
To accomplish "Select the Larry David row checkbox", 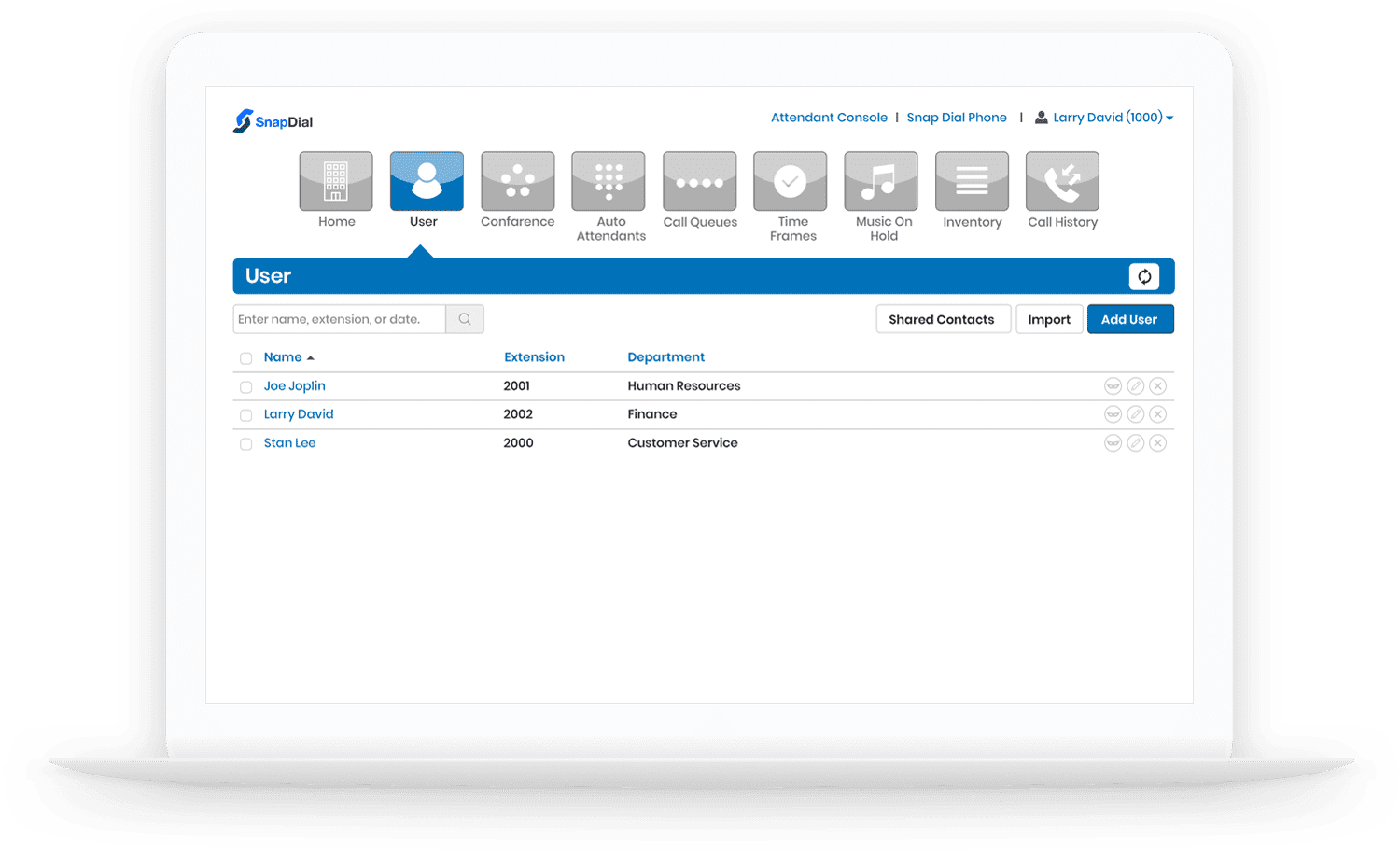I will tap(246, 415).
